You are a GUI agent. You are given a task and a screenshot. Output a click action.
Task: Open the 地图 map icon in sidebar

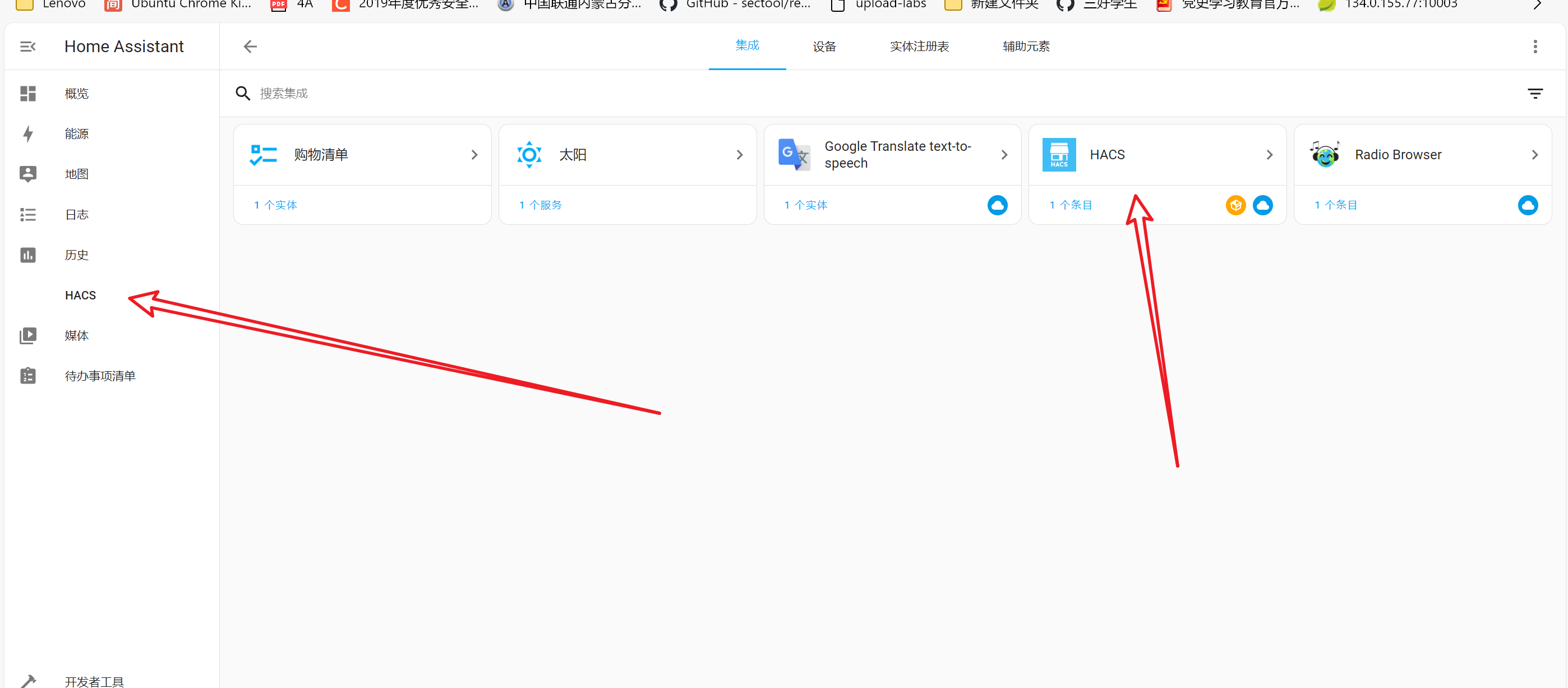click(x=27, y=174)
